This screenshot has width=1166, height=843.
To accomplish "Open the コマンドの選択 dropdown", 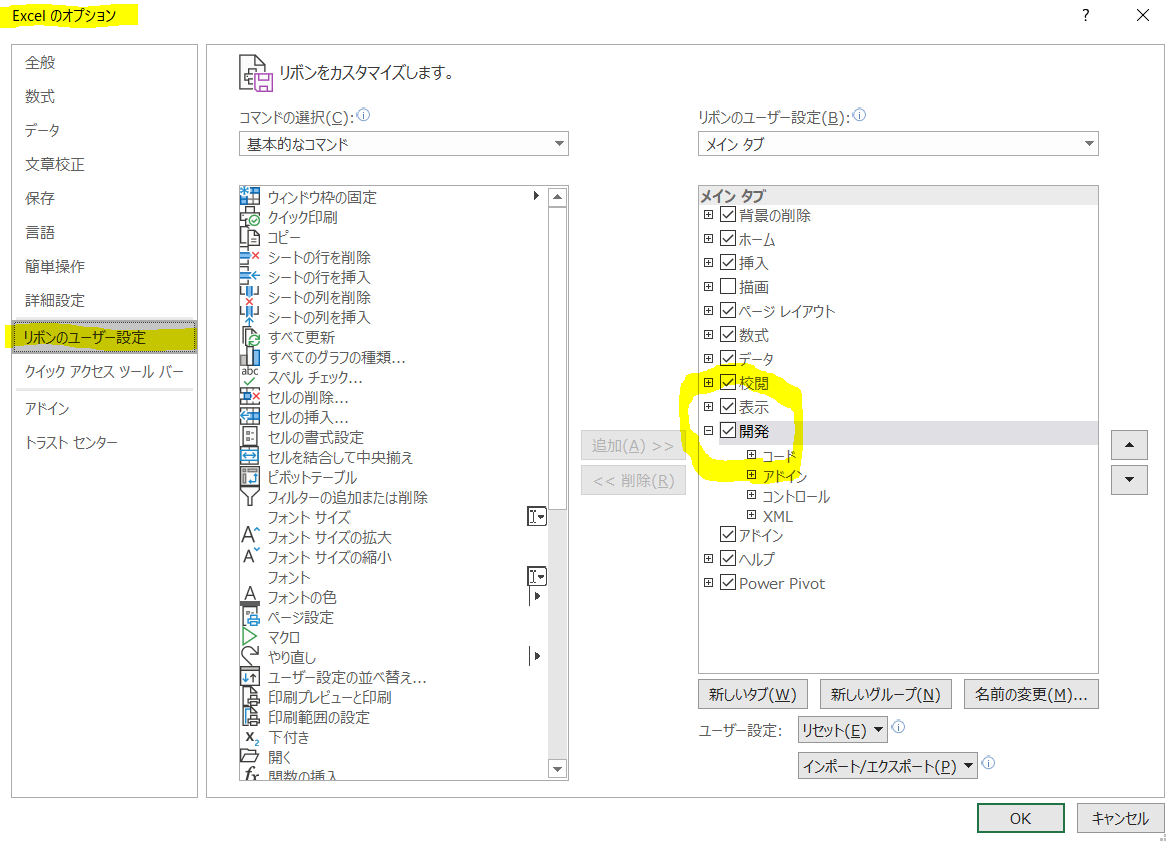I will point(404,143).
